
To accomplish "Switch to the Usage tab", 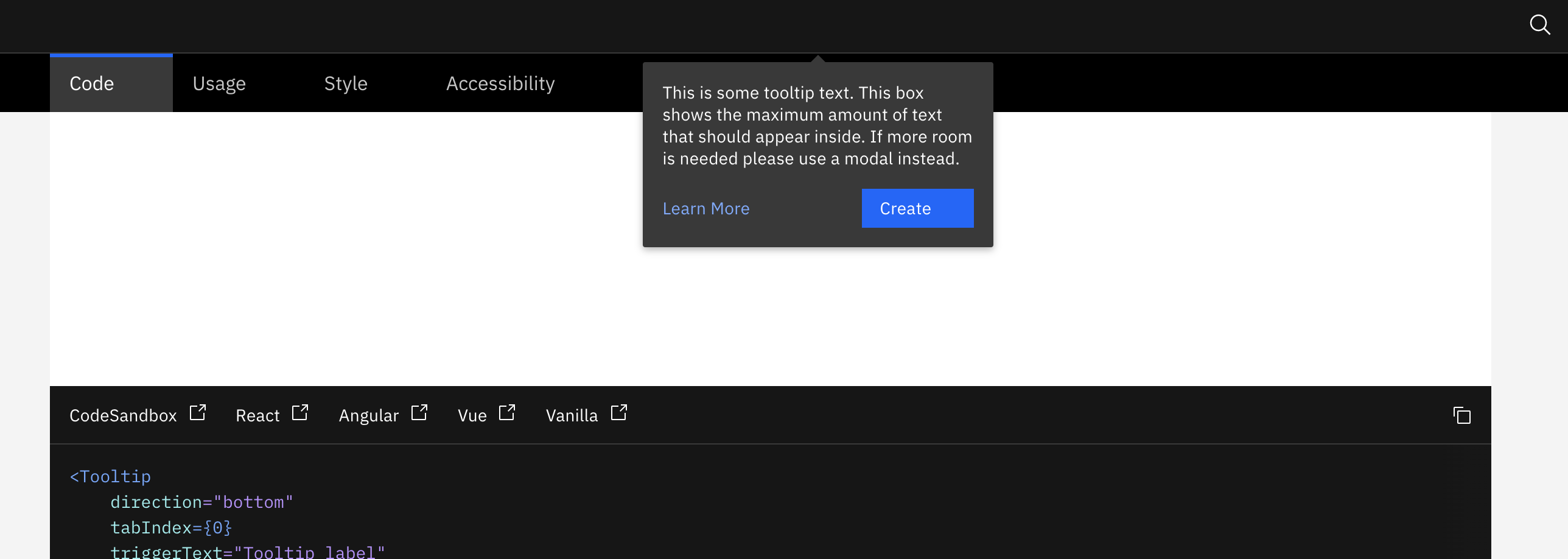I will 219,83.
